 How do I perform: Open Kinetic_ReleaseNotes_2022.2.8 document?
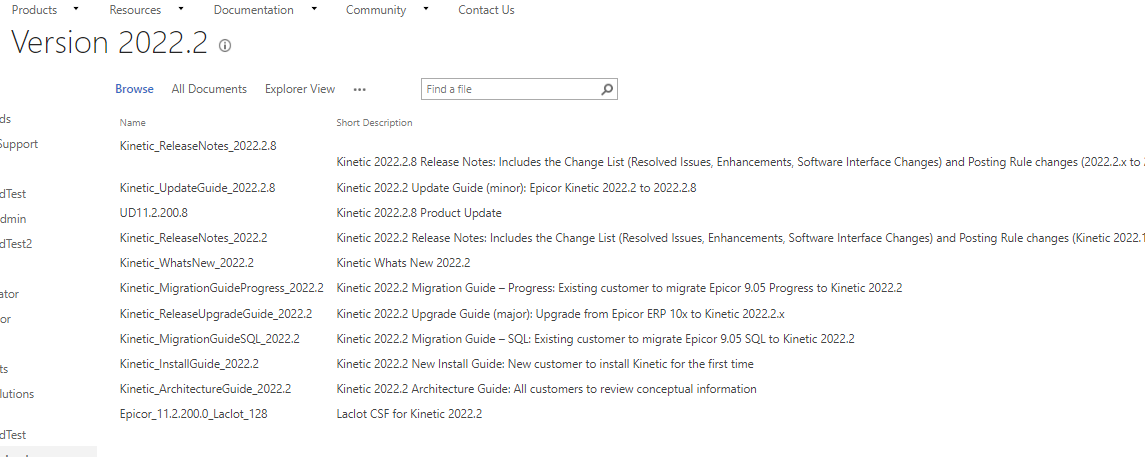tap(198, 145)
